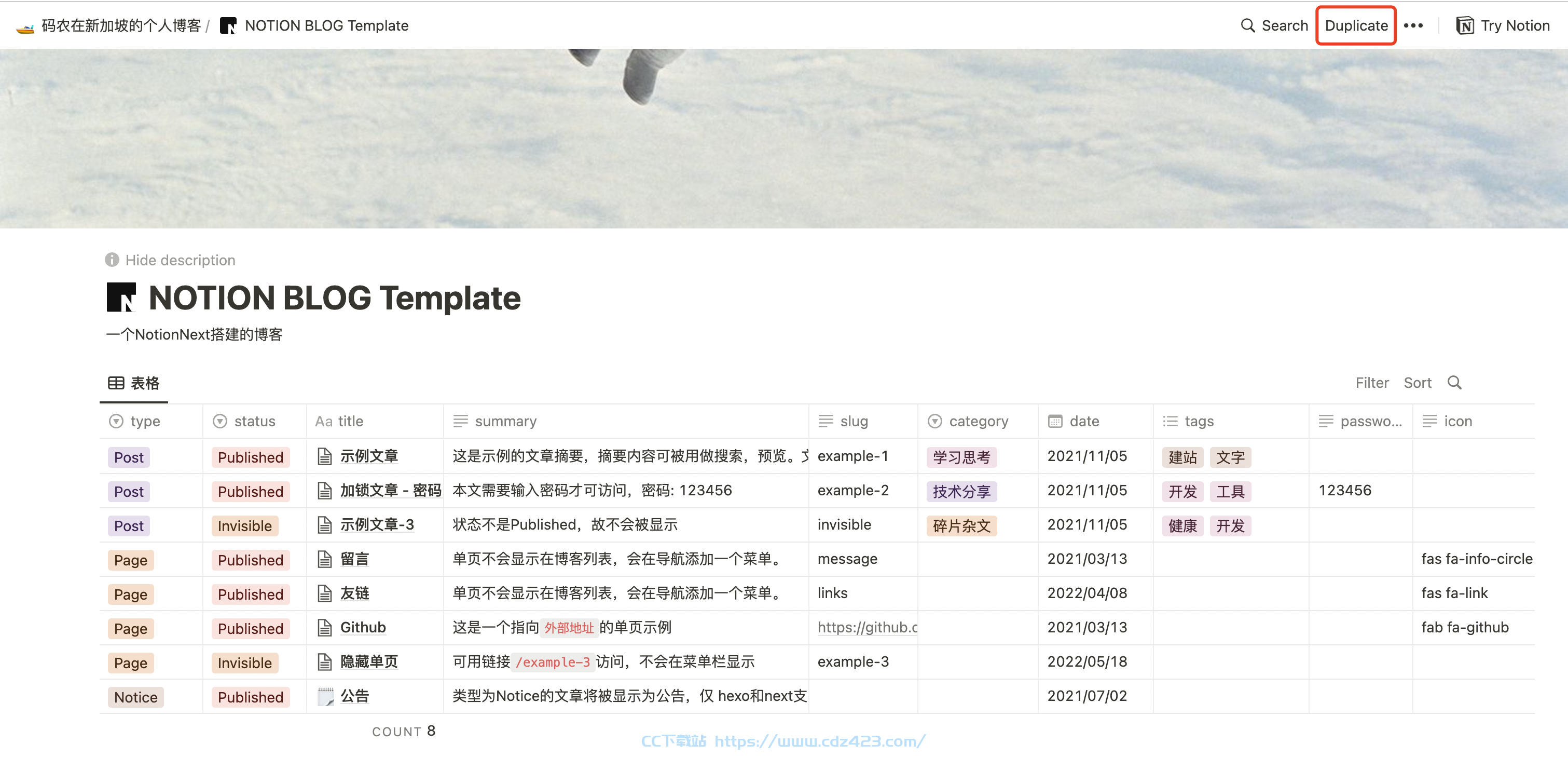Click the 学习思考 category tag
Screen dimensions: 1568x757
961,457
